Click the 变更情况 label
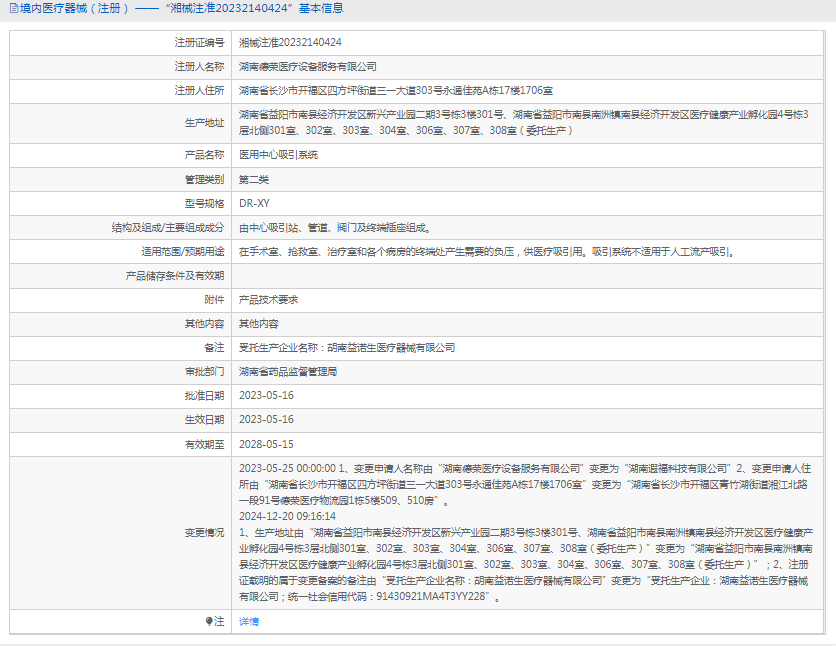Image resolution: width=836 pixels, height=646 pixels. 205,532
